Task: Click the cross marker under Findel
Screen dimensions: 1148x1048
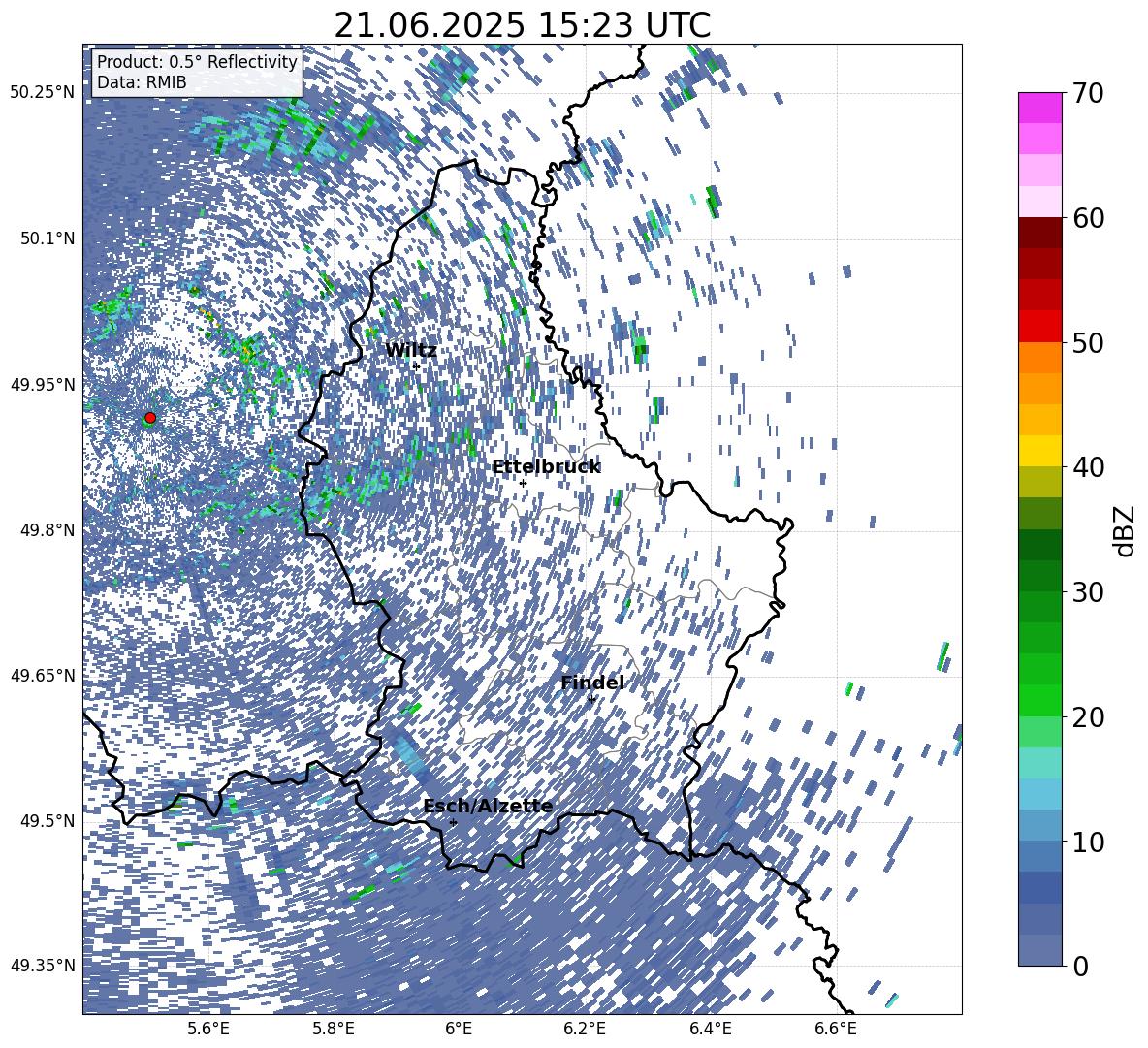Action: click(591, 700)
